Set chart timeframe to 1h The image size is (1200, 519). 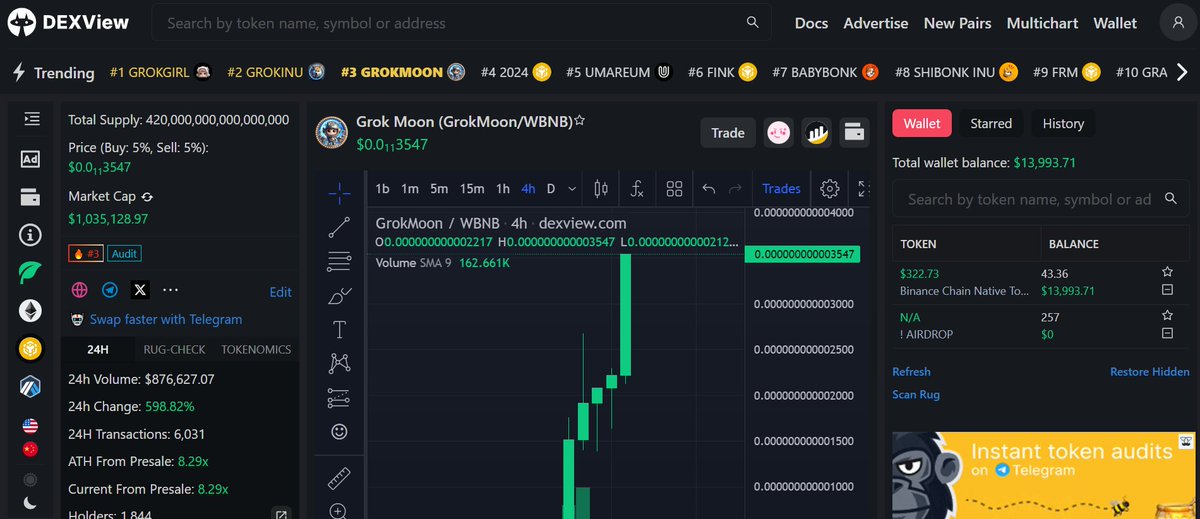coord(503,188)
